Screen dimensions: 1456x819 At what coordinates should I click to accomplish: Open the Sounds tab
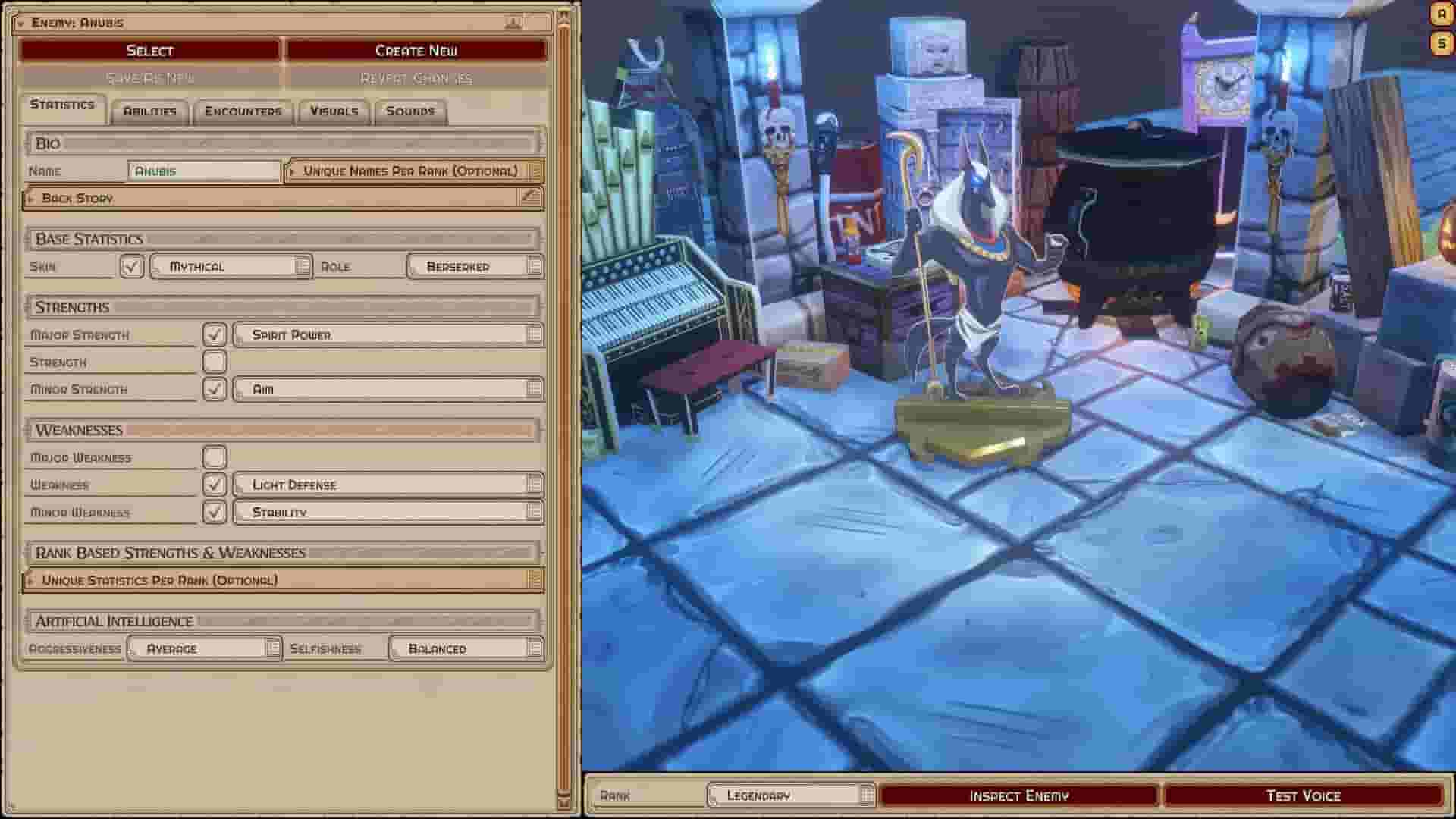(409, 111)
